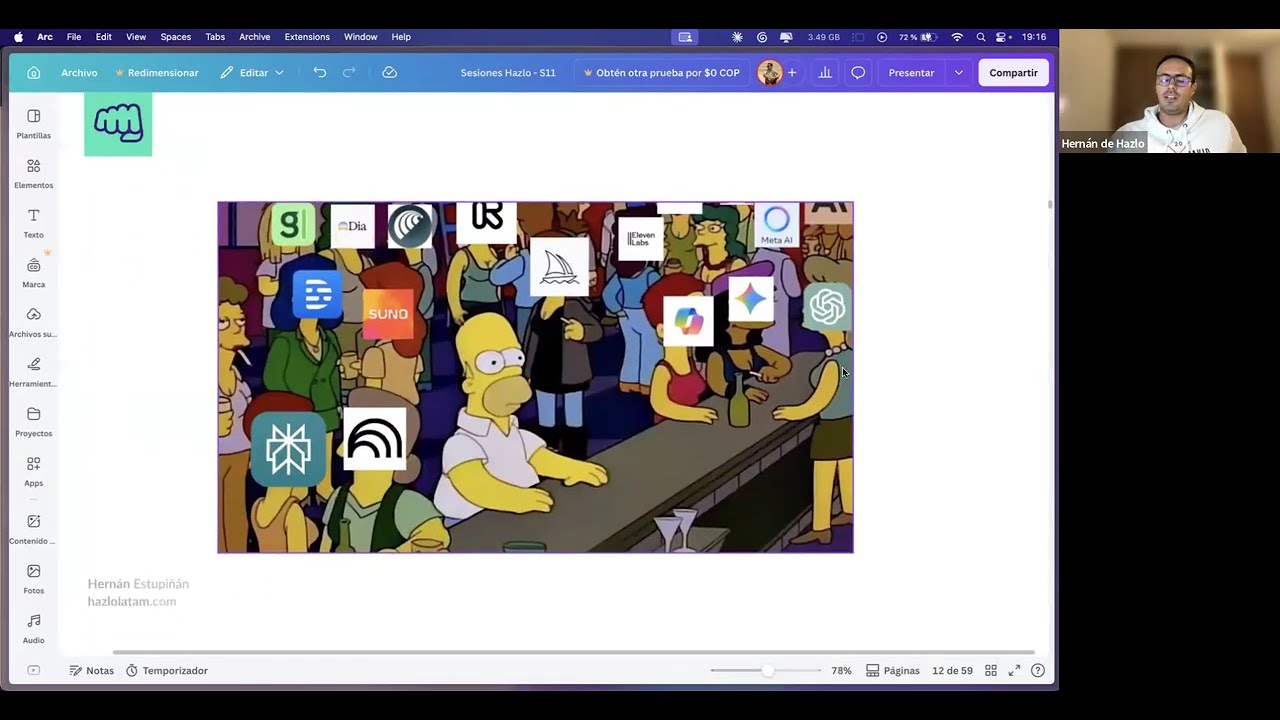Select the Texto tool in sidebar
This screenshot has height=720, width=1280.
33,224
